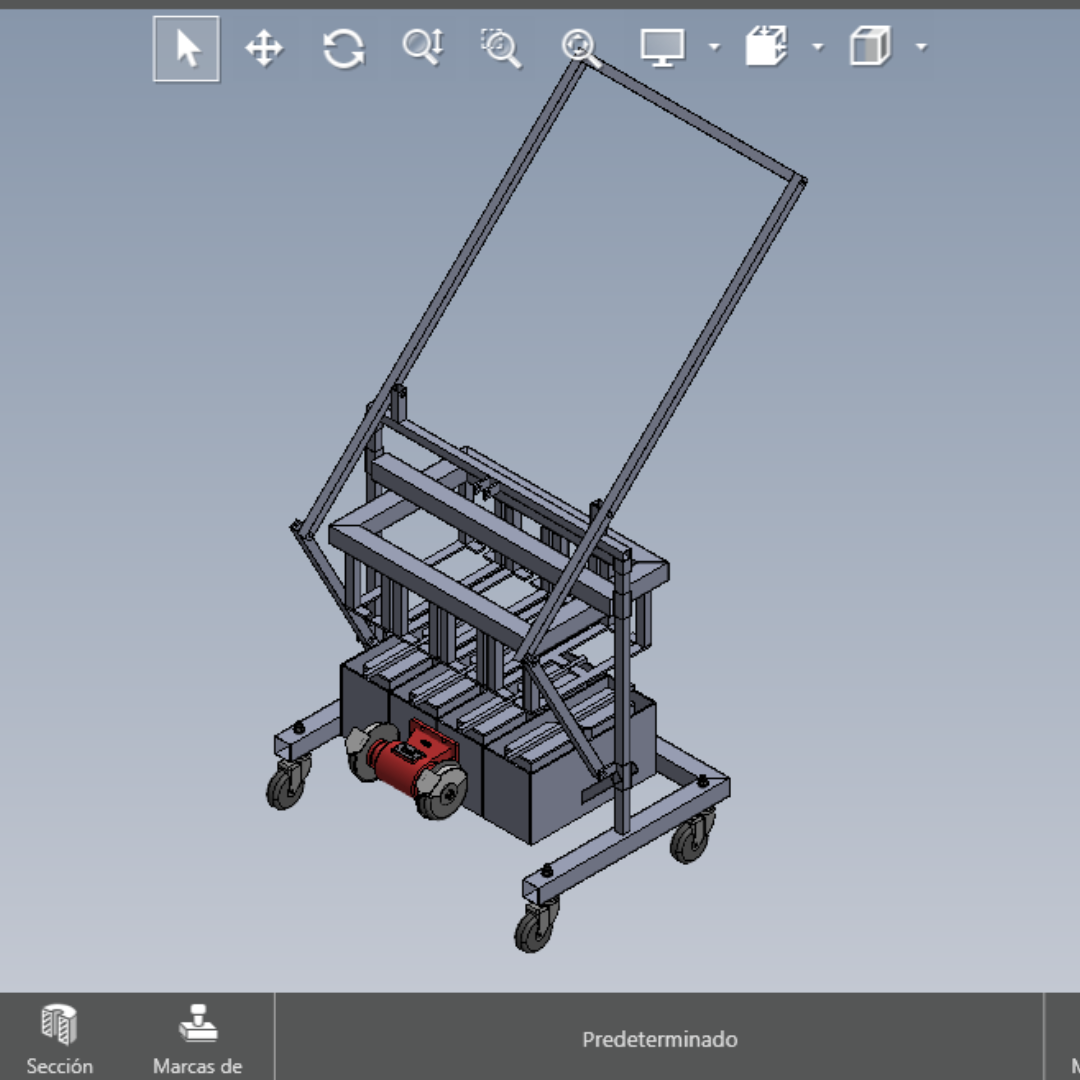Click the drawing sheets icon in the toolbar
The width and height of the screenshot is (1080, 1080).
tap(768, 47)
